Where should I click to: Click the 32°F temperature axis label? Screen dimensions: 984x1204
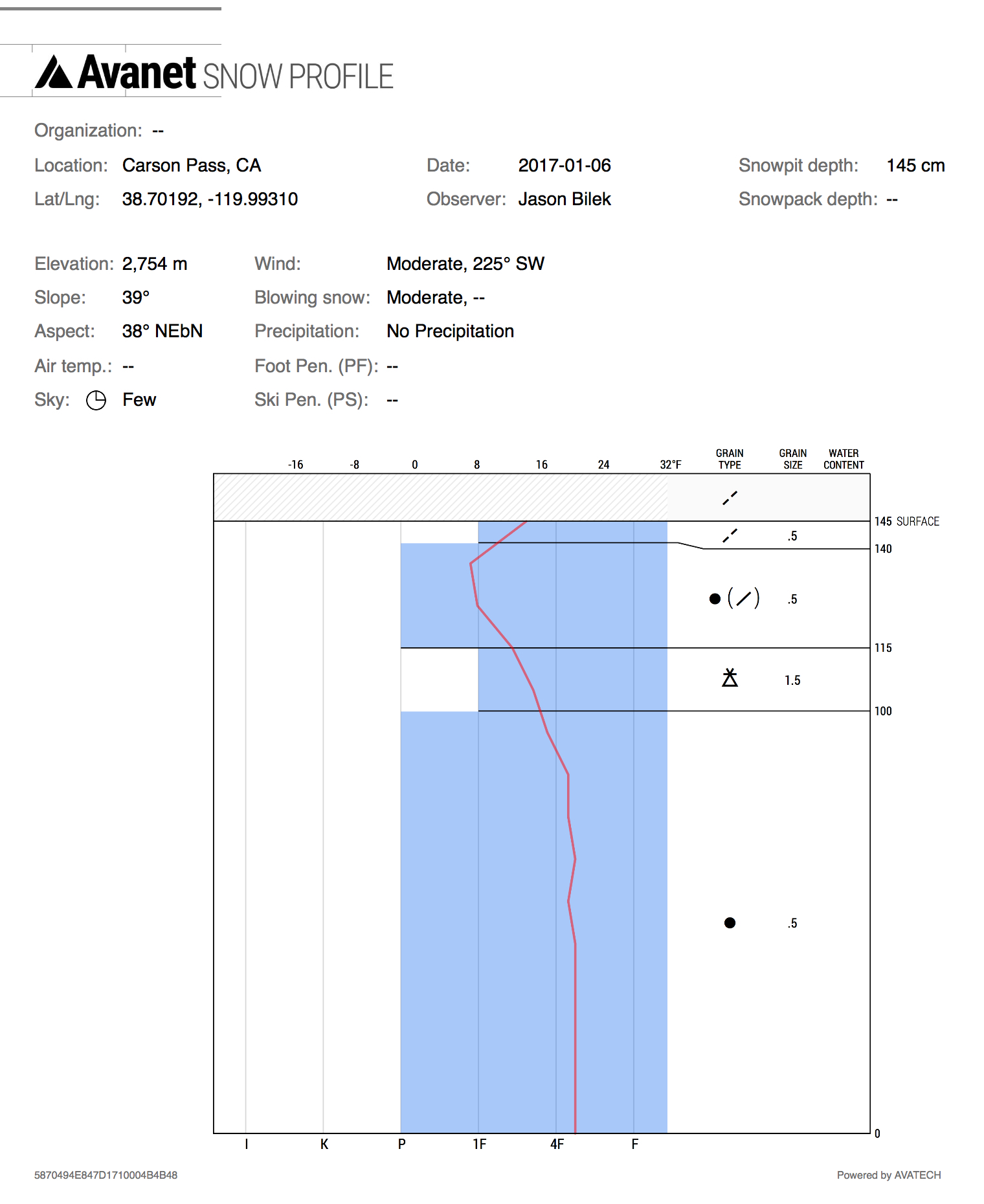click(x=671, y=465)
